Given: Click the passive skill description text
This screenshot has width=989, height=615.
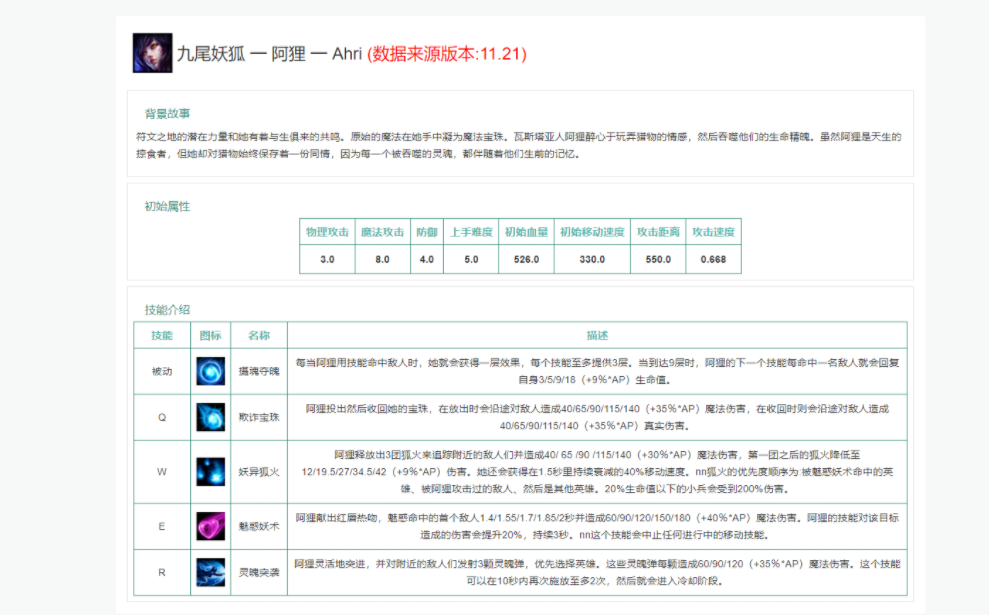Looking at the screenshot, I should click(x=597, y=372).
